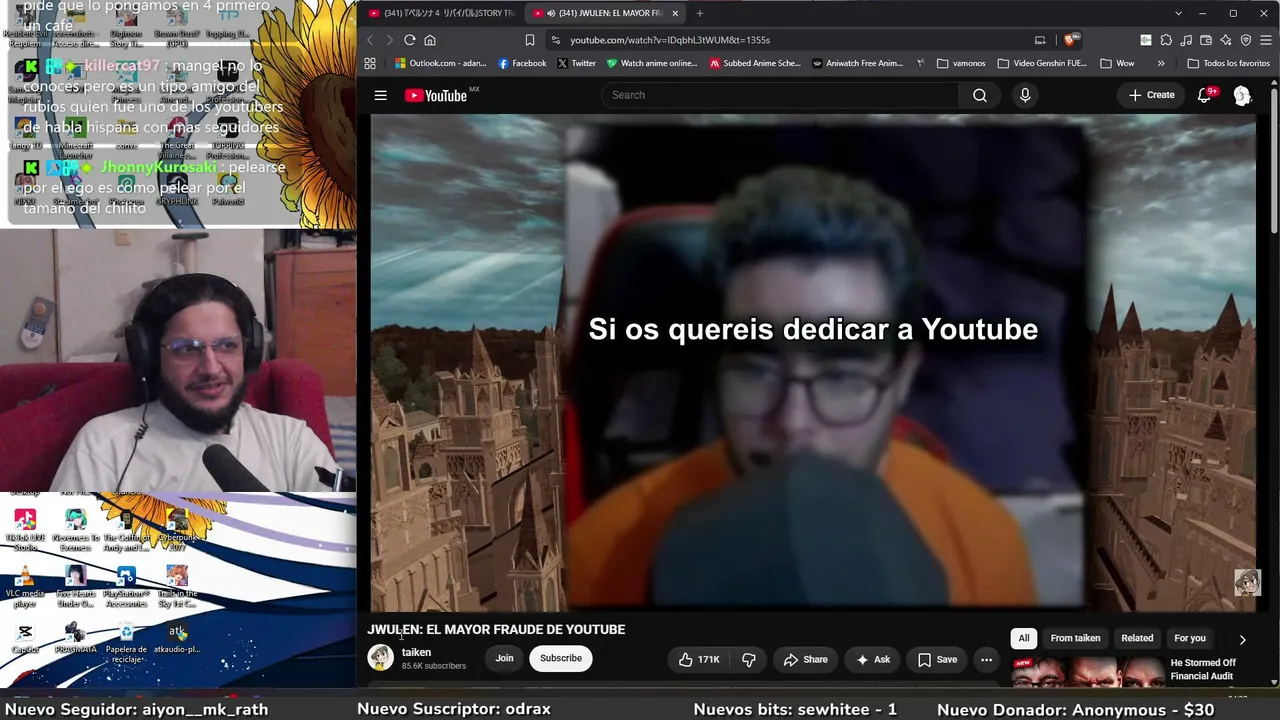Viewport: 1280px width, 720px height.
Task: Select the Papelera de reciclaje icon
Action: click(126, 642)
